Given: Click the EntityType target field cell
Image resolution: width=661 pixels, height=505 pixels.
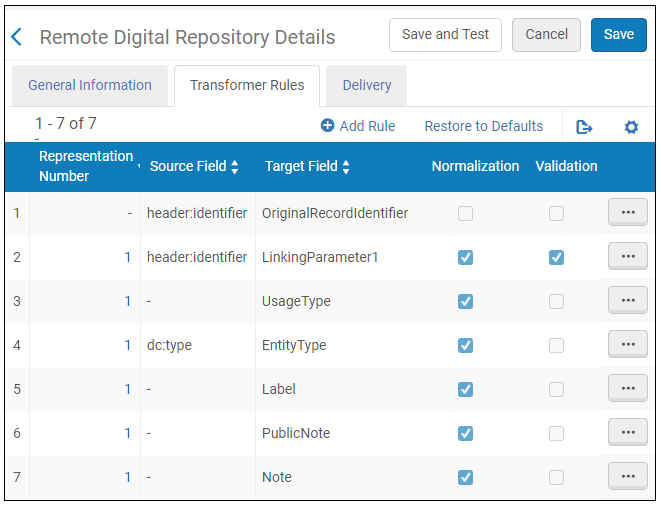Looking at the screenshot, I should 294,345.
